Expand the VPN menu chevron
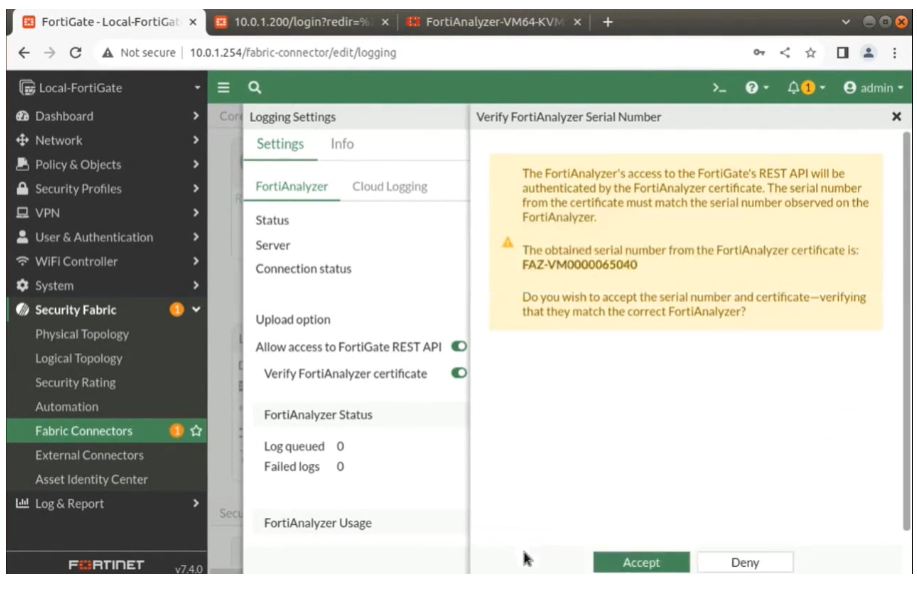Image resolution: width=917 pixels, height=593 pixels. (196, 213)
